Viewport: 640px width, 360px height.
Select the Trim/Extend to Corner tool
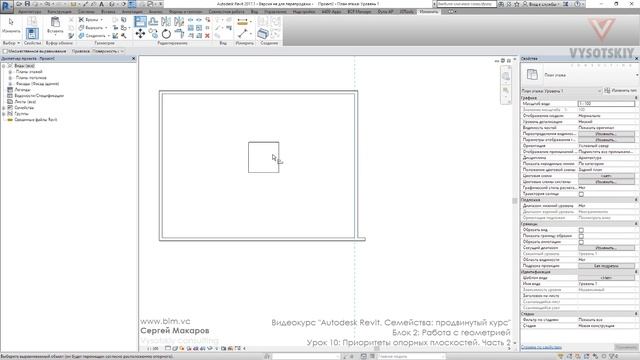[179, 34]
